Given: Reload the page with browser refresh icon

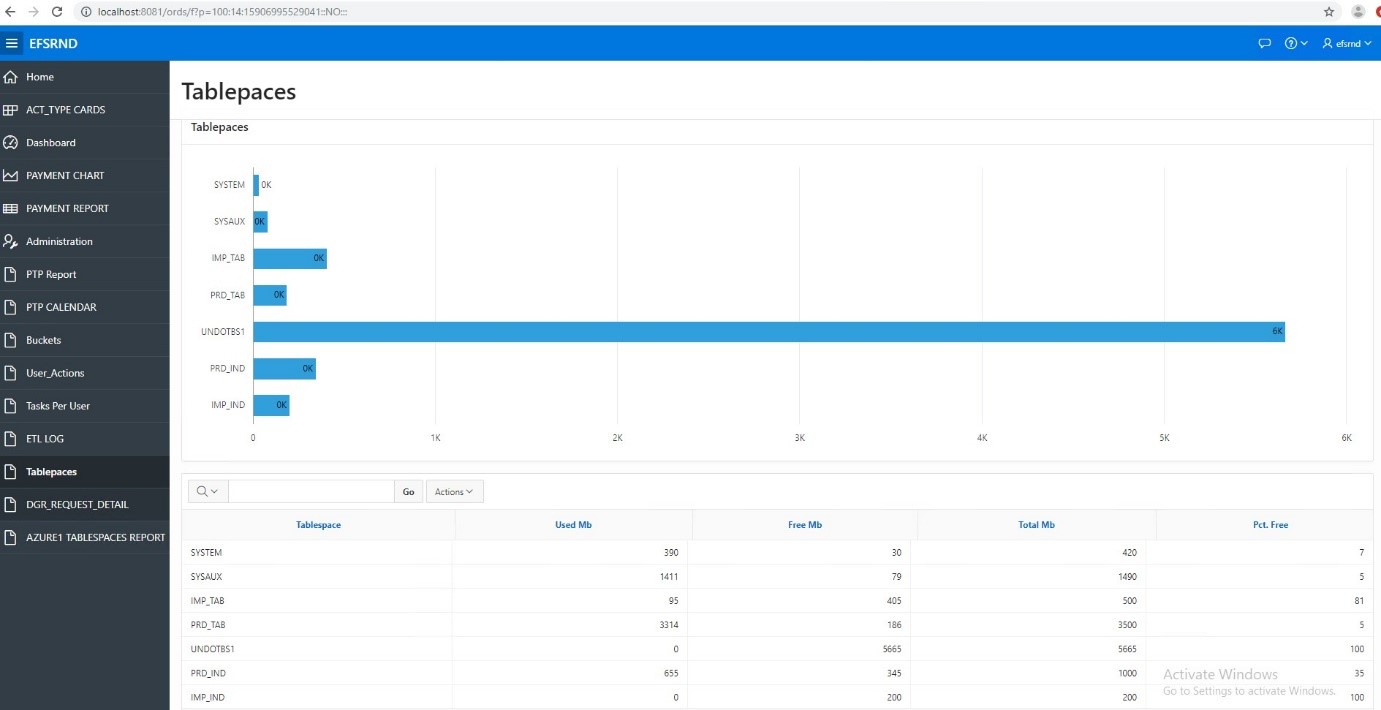Looking at the screenshot, I should pos(57,12).
